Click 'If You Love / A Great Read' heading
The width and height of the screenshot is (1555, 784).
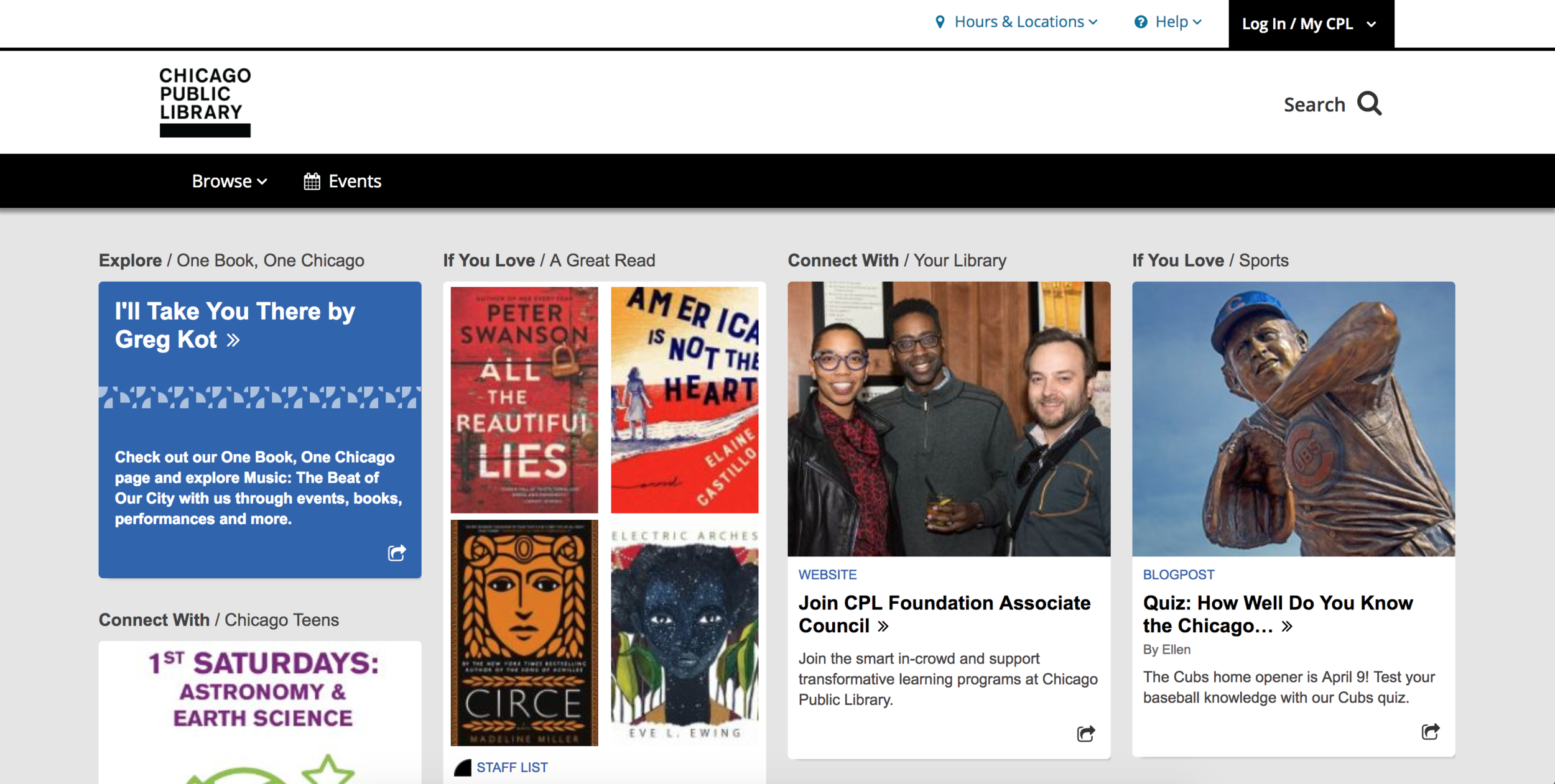click(x=549, y=261)
